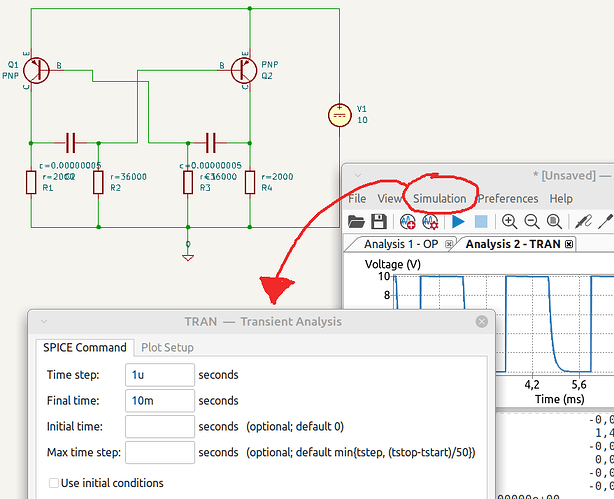
Task: Select resistor R2 in the schematic
Action: click(x=98, y=183)
